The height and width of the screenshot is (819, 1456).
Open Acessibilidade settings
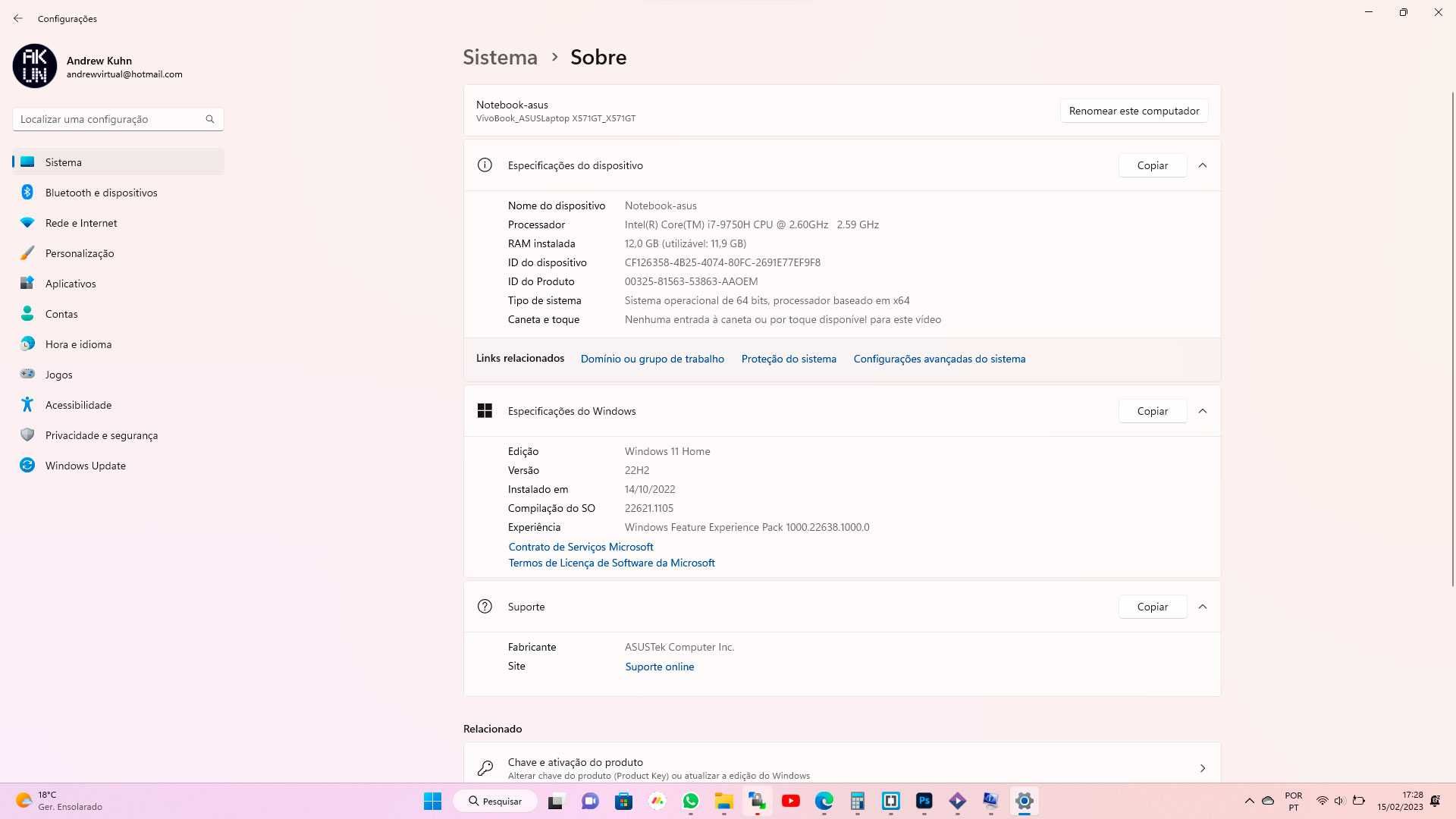(x=118, y=405)
